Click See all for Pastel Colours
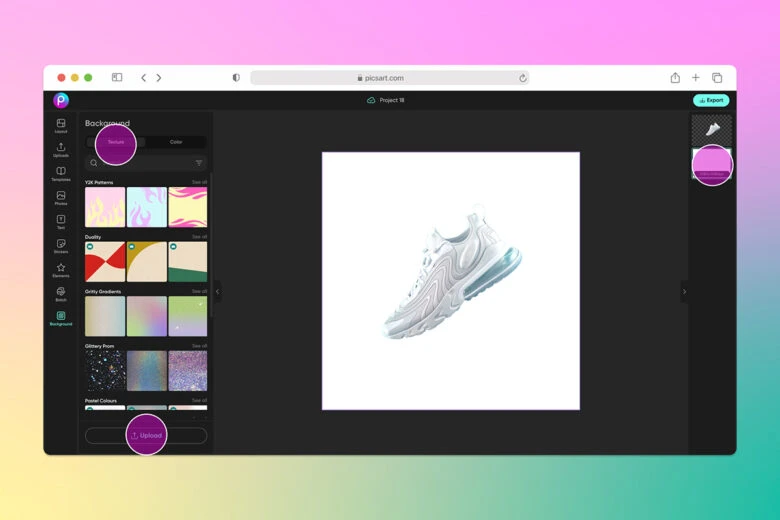 click(199, 400)
